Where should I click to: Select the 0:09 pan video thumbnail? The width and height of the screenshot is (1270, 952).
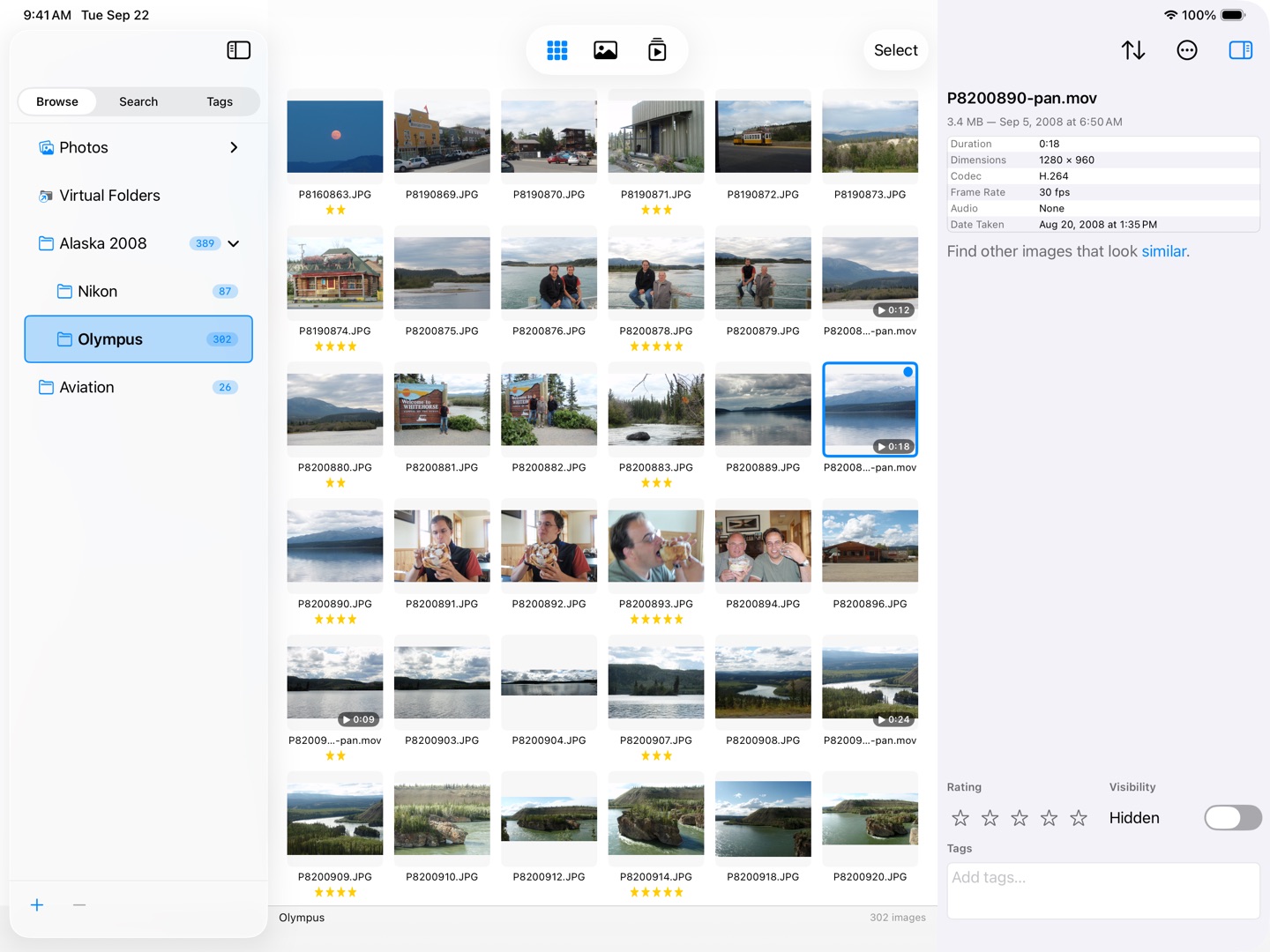(335, 682)
